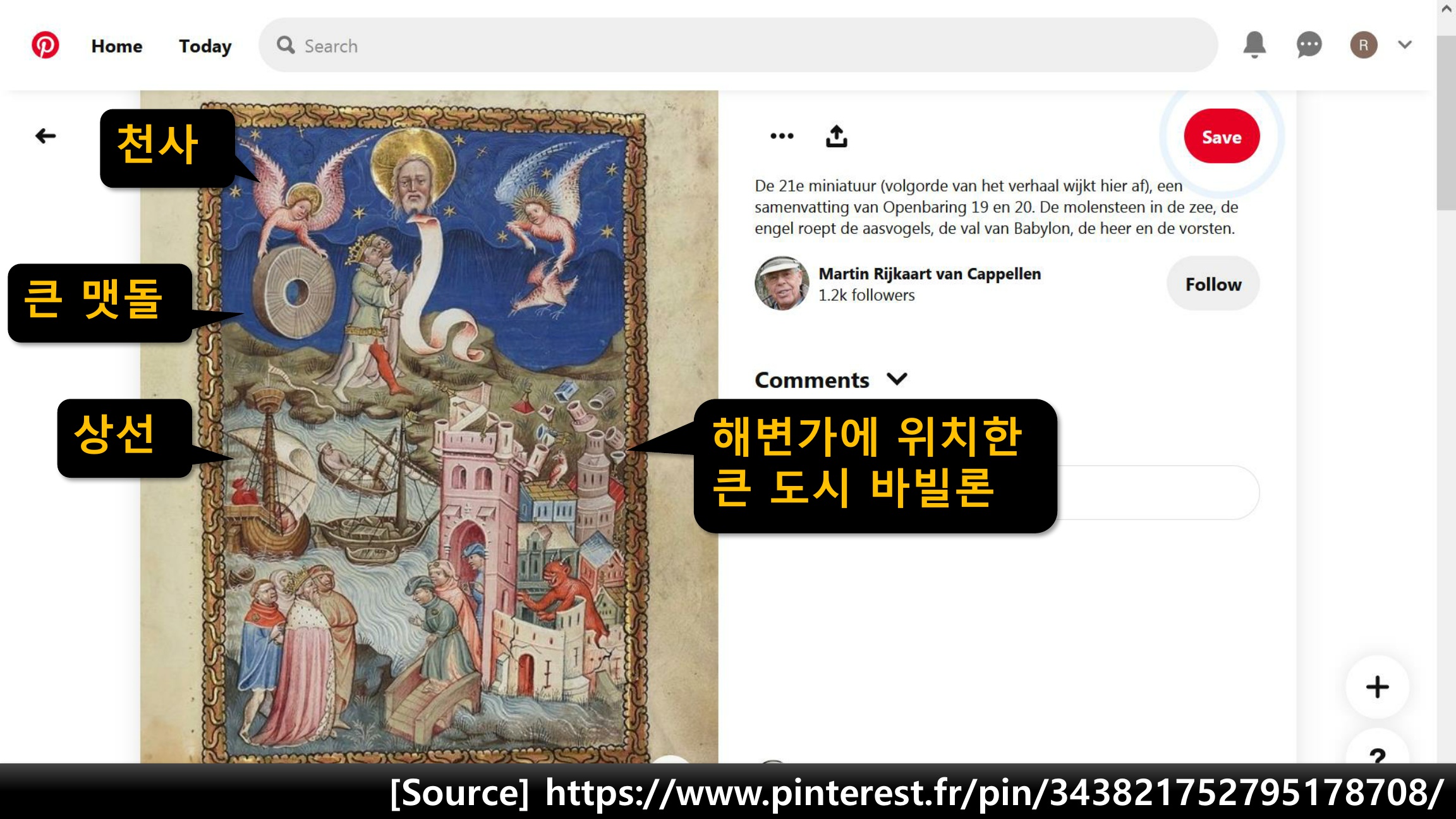The image size is (1456, 819).
Task: Follow Martin Rijkaart van Cappellen
Action: coord(1213,284)
